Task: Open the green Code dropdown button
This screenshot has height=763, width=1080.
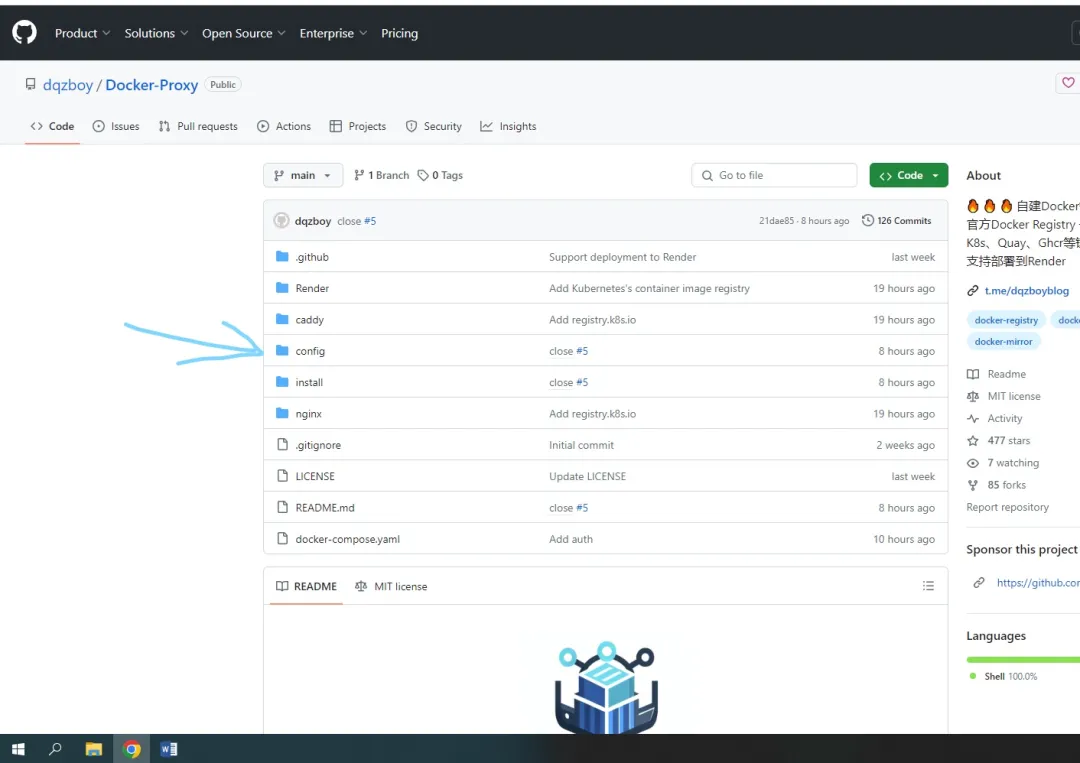Action: [908, 176]
